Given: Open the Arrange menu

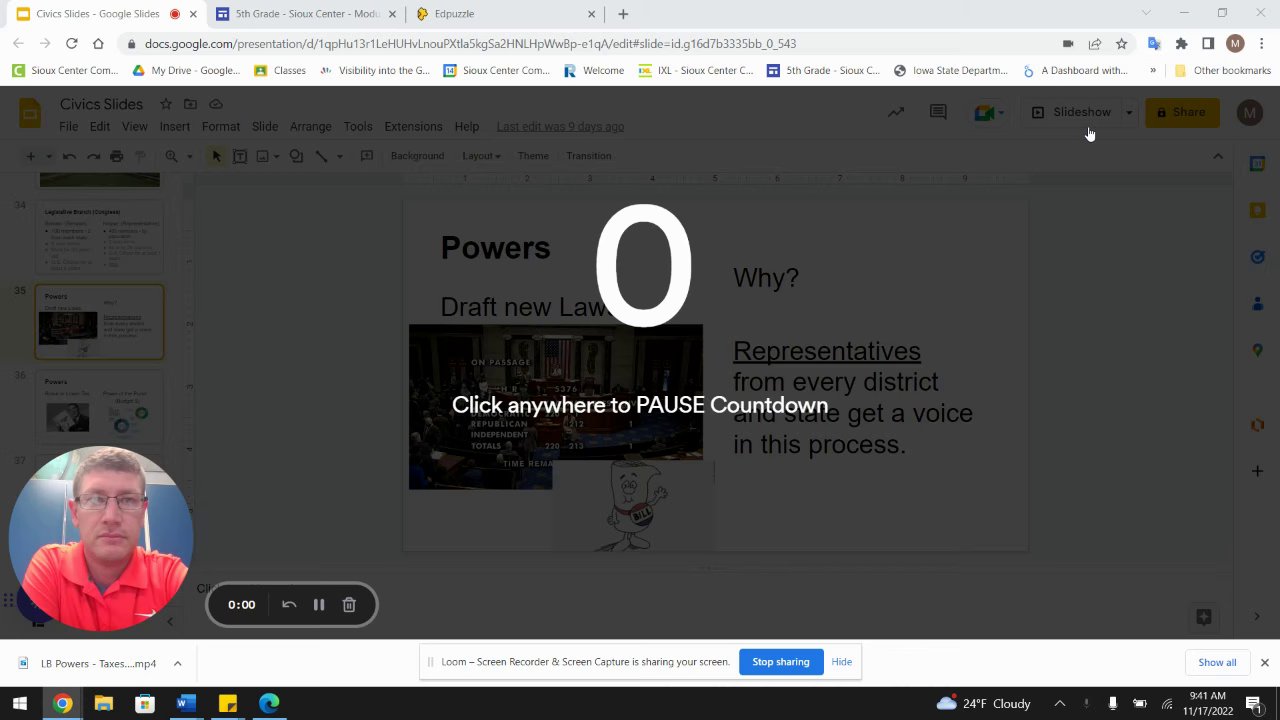Looking at the screenshot, I should coord(310,127).
